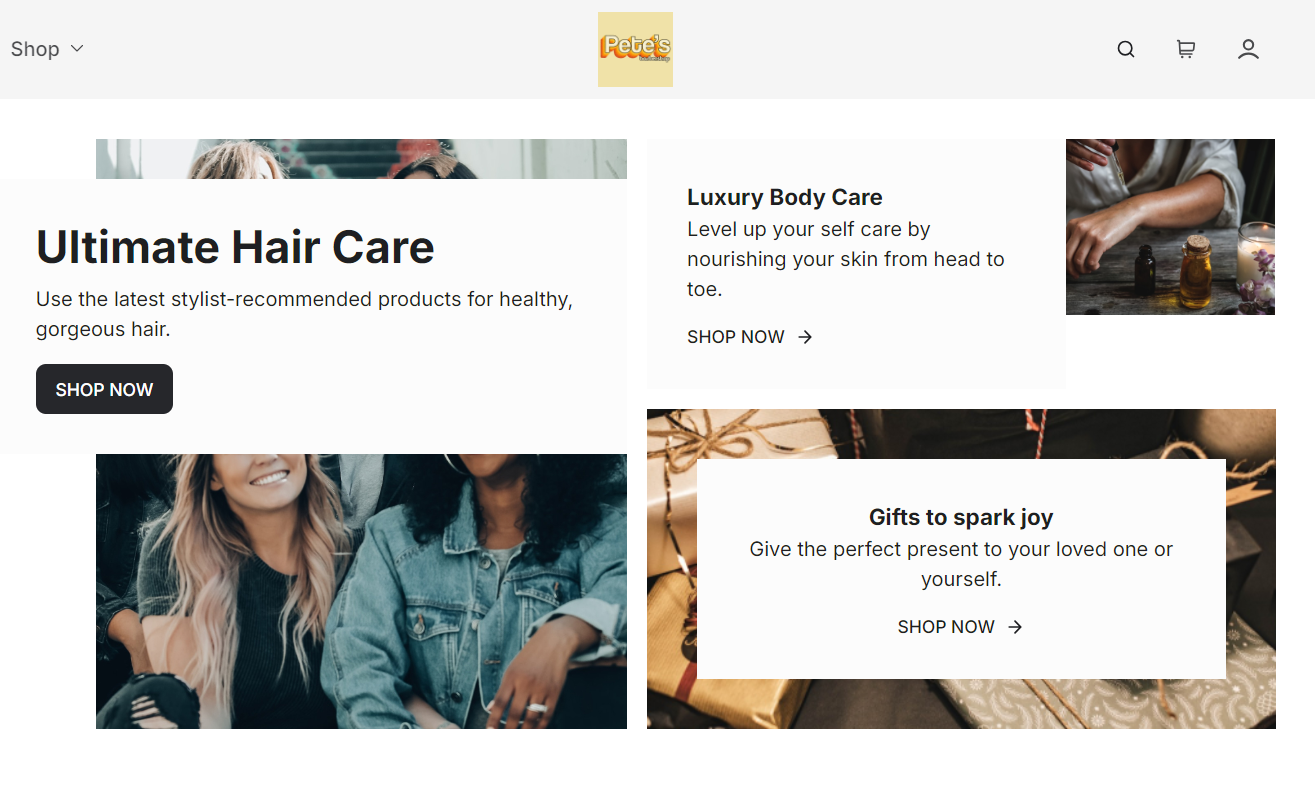This screenshot has height=789, width=1315.
Task: Open the Shop menu label
Action: click(35, 49)
